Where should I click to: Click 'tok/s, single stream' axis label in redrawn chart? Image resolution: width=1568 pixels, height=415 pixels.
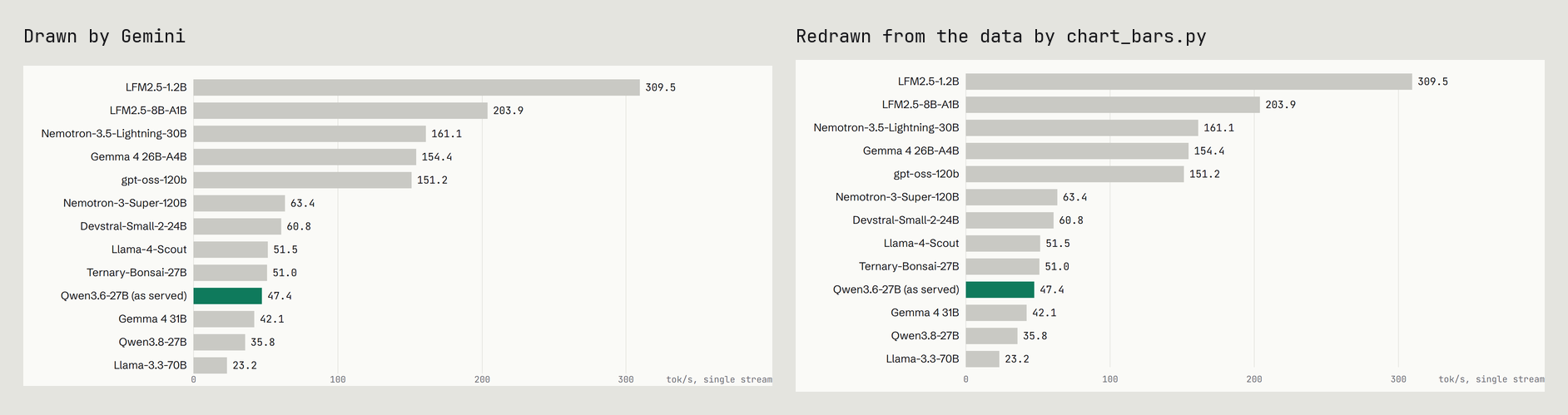[1491, 379]
